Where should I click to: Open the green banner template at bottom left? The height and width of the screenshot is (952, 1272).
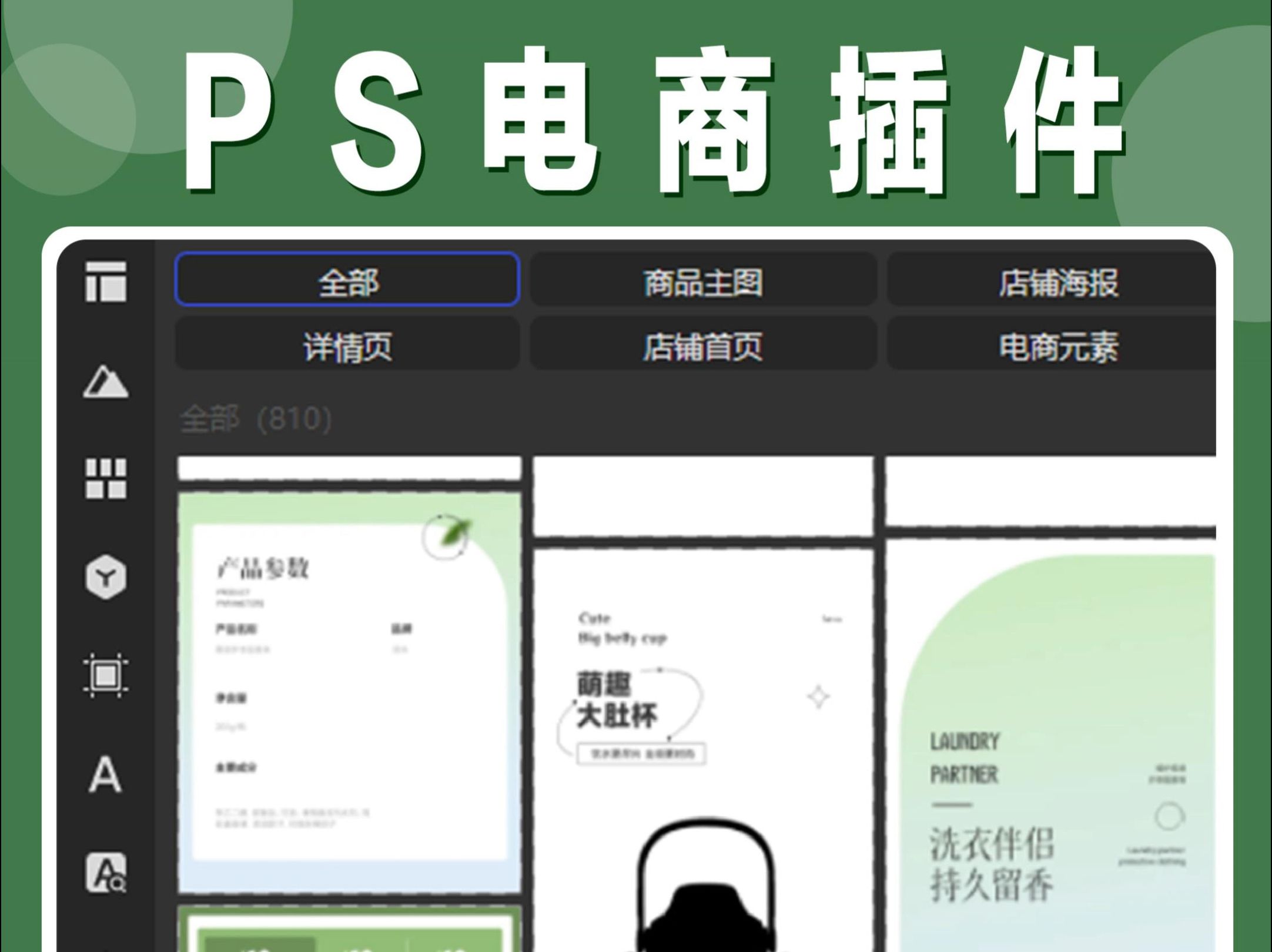[350, 929]
